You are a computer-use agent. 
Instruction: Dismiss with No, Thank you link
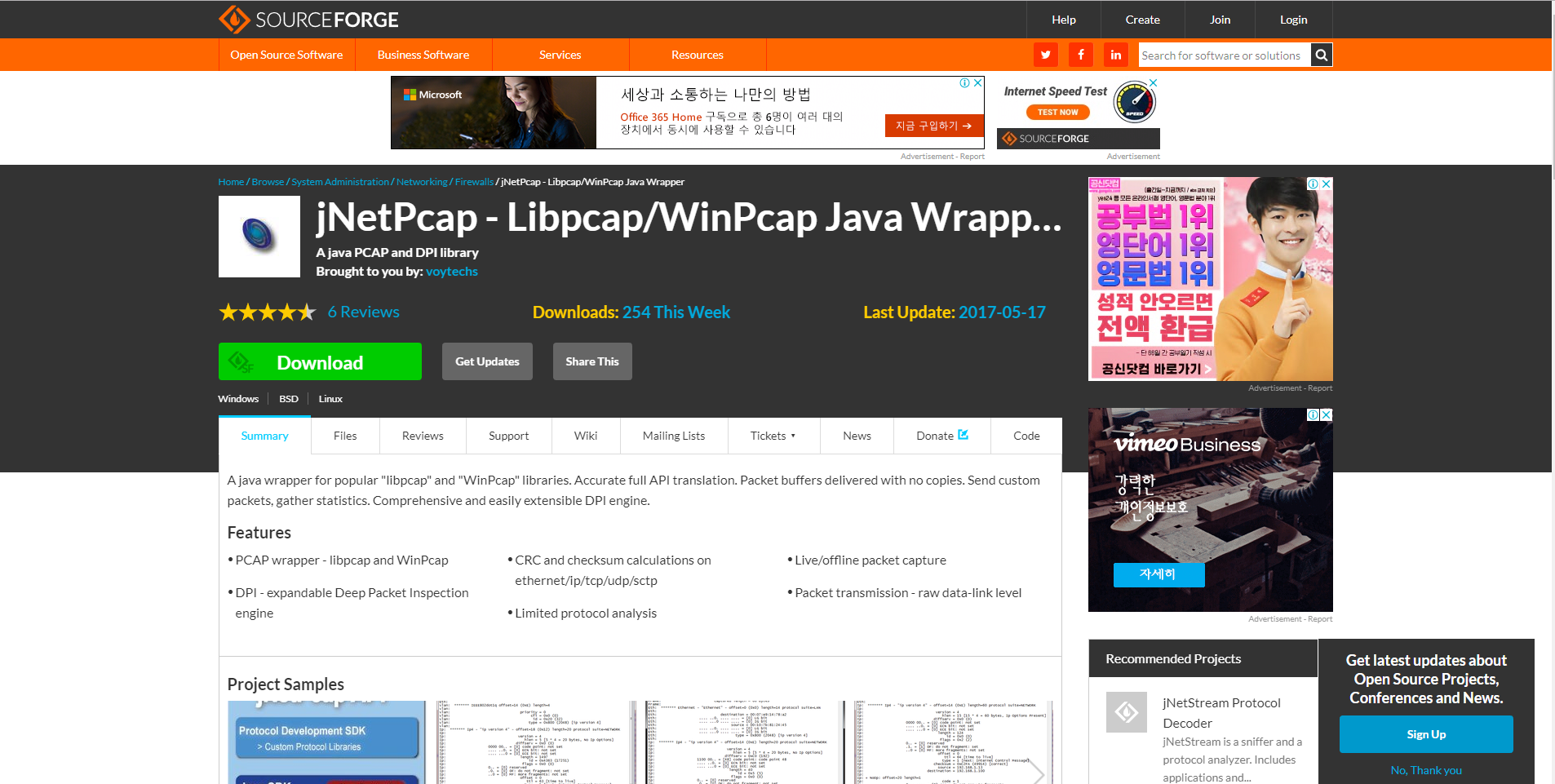[x=1426, y=770]
